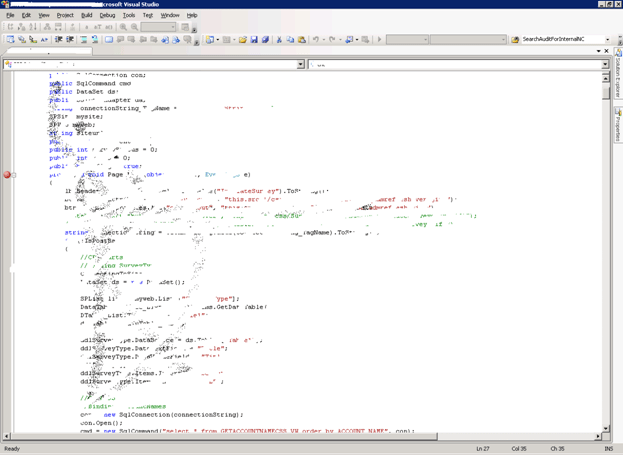
Task: Click the Copy icon
Action: (290, 39)
